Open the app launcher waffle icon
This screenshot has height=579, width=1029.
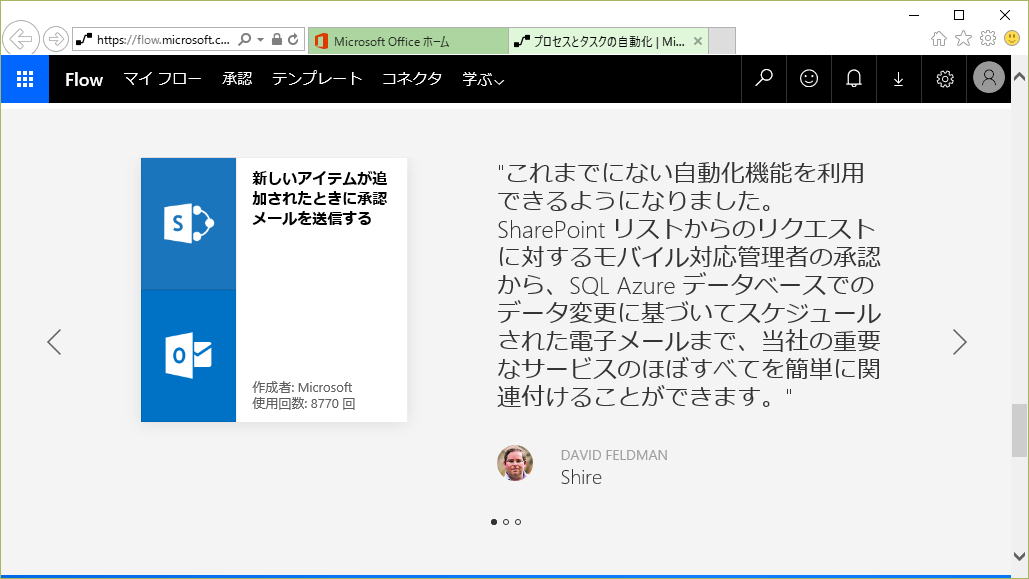(x=25, y=79)
